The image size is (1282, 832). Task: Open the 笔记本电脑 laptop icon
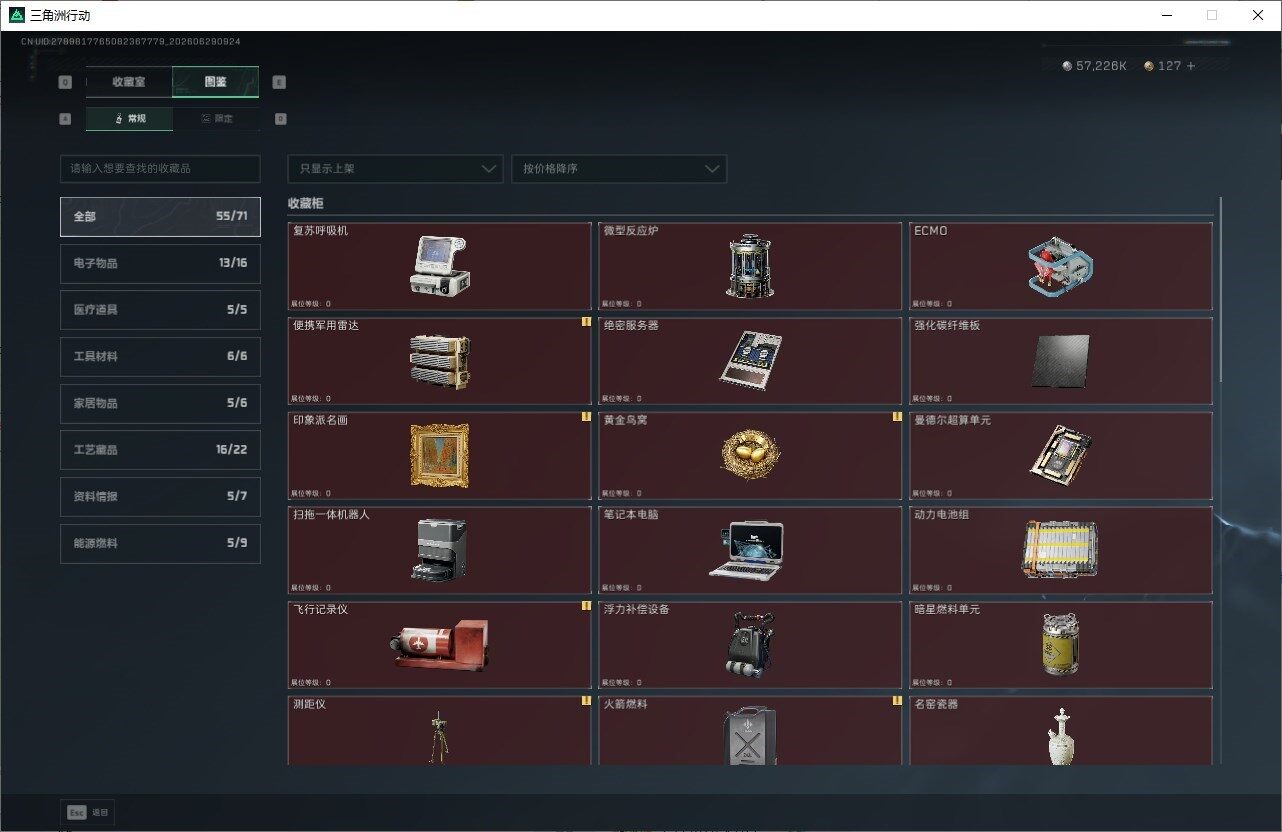tap(748, 550)
